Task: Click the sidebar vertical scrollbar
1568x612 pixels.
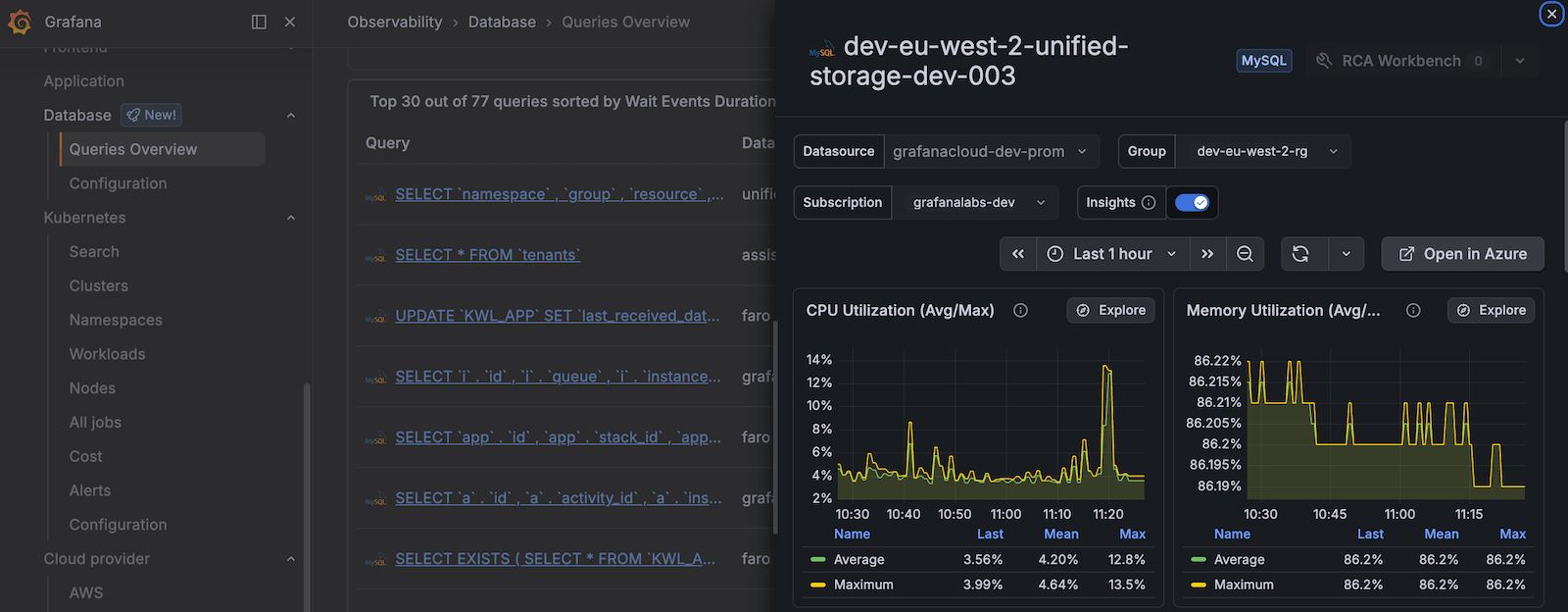Action: click(307, 495)
